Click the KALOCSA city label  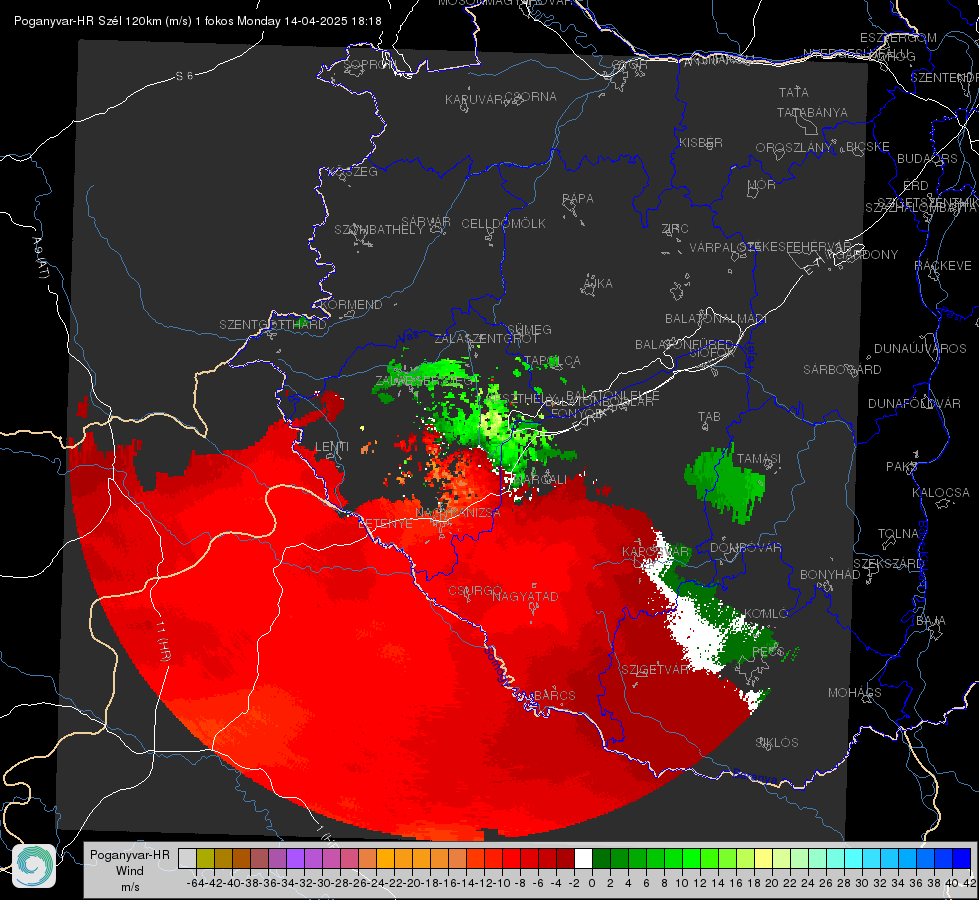point(941,493)
